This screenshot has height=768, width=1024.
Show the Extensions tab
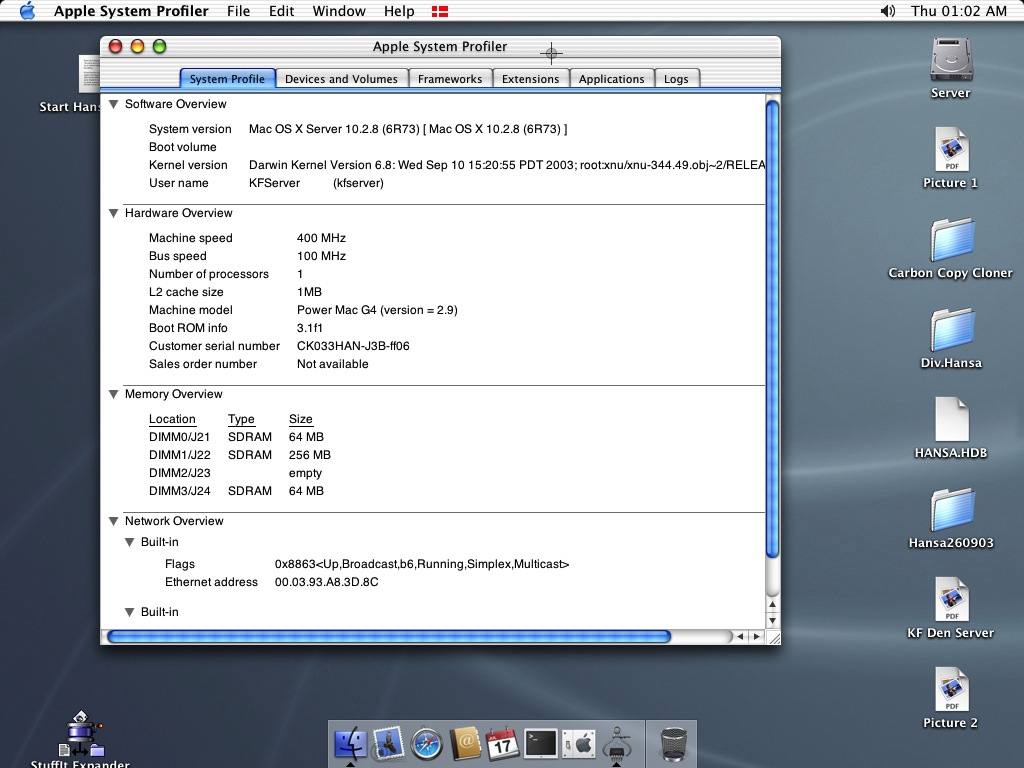click(531, 78)
